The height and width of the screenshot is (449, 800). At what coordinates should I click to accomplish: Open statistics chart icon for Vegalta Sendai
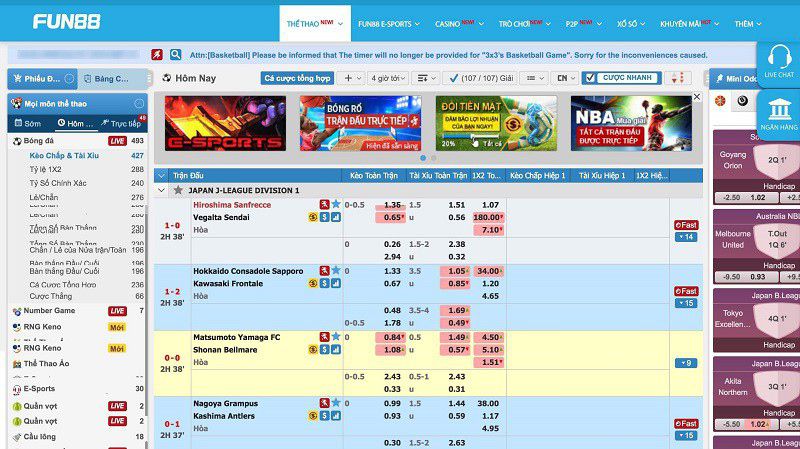click(336, 217)
